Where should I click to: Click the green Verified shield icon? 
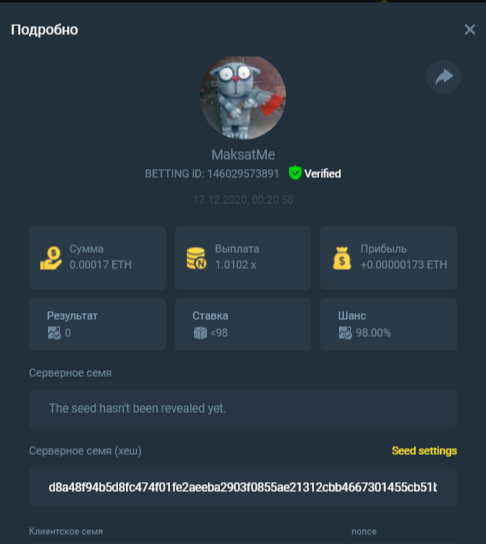295,173
